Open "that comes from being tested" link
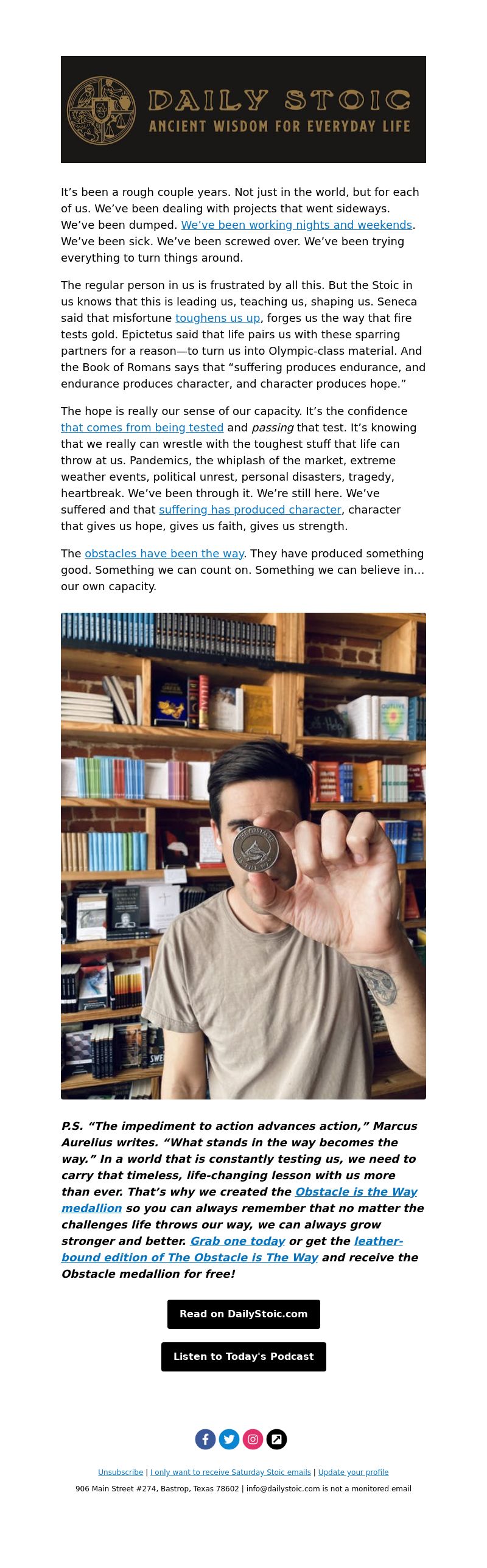Image resolution: width=487 pixels, height=1568 pixels. 142,428
